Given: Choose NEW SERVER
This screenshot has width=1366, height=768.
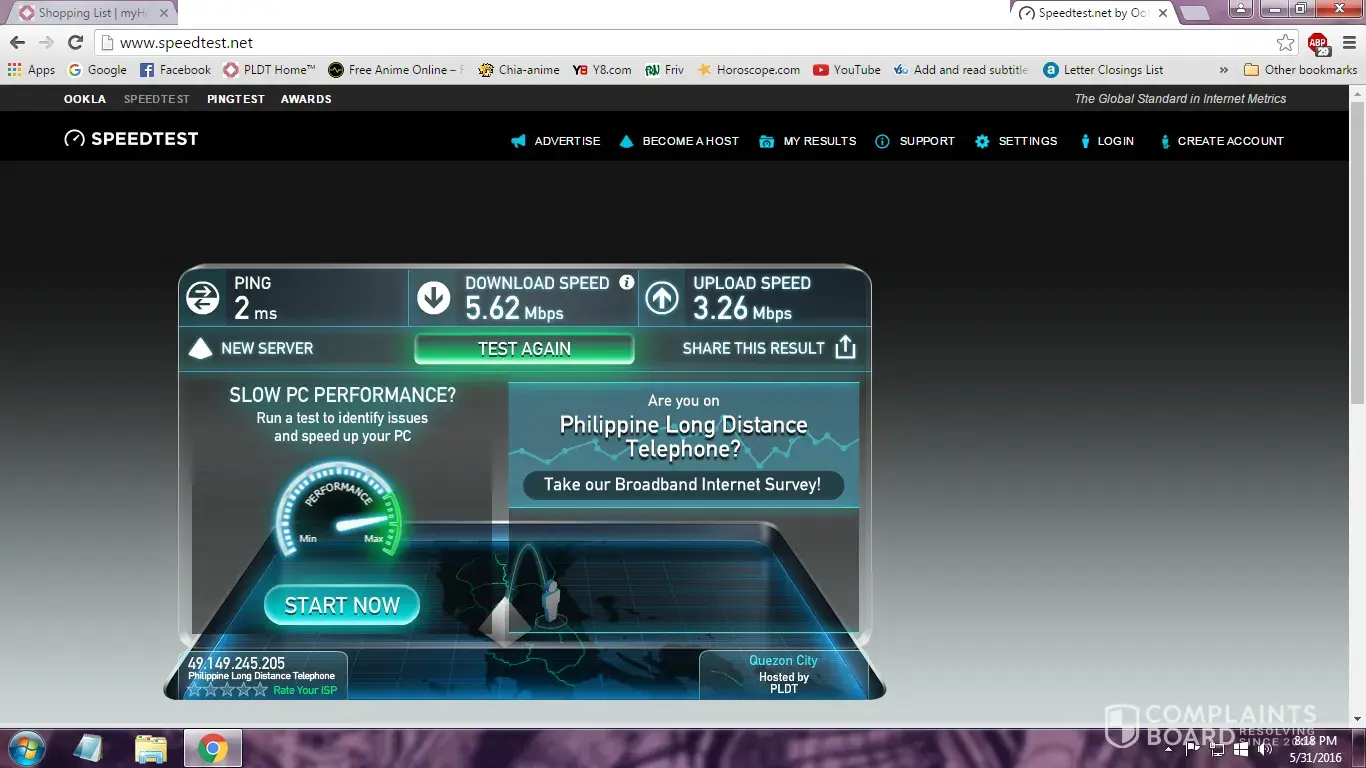Looking at the screenshot, I should 252,348.
